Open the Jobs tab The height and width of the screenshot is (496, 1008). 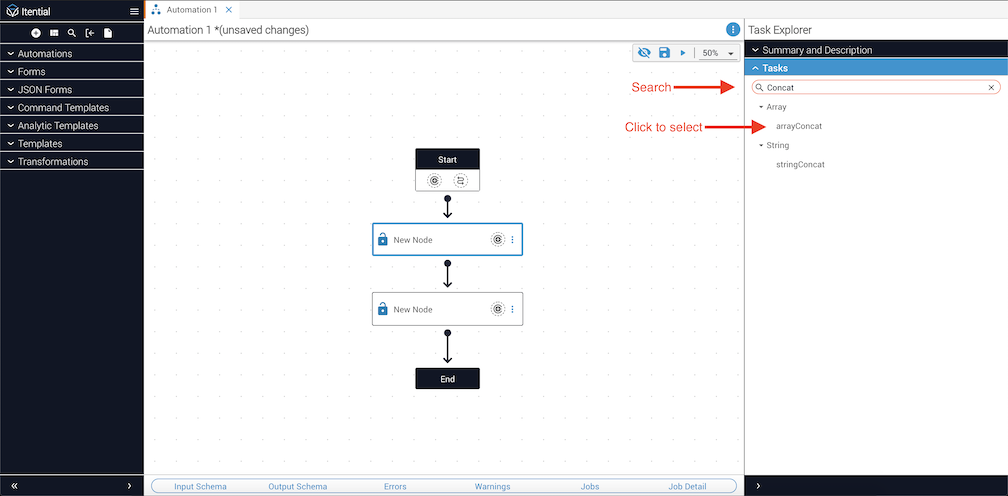[590, 486]
